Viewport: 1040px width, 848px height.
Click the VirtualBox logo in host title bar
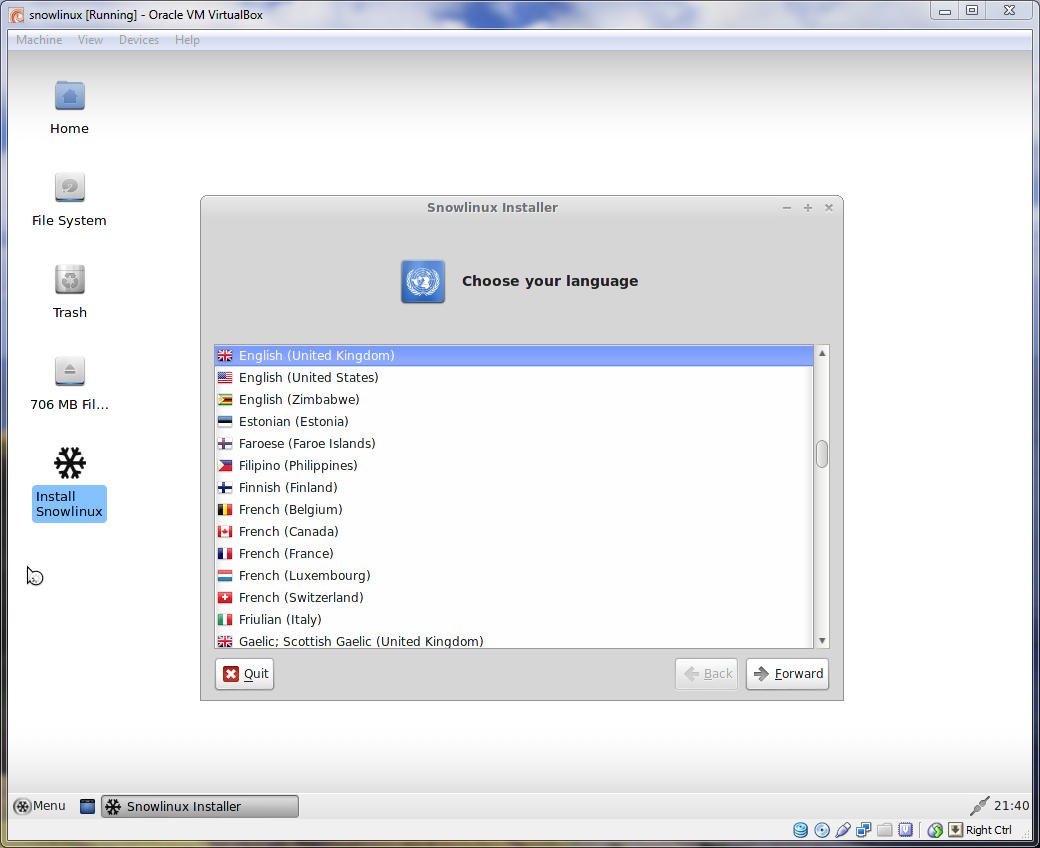pos(17,15)
